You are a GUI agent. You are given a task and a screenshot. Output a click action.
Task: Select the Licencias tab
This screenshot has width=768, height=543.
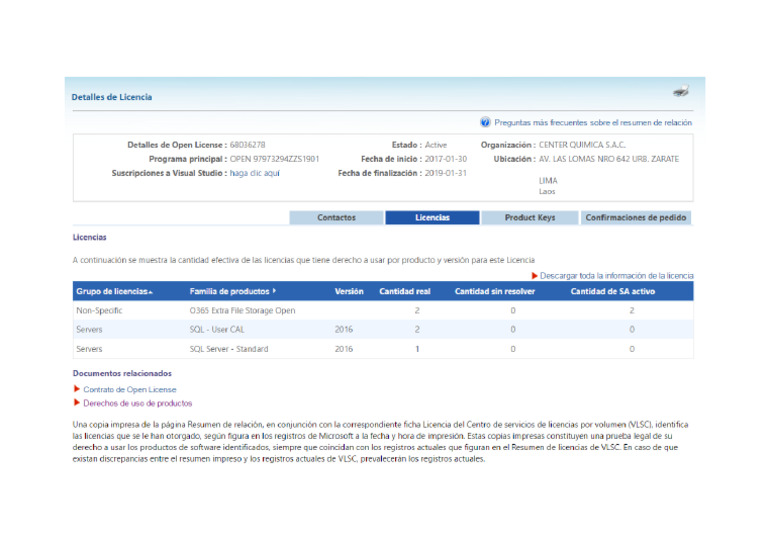point(432,217)
